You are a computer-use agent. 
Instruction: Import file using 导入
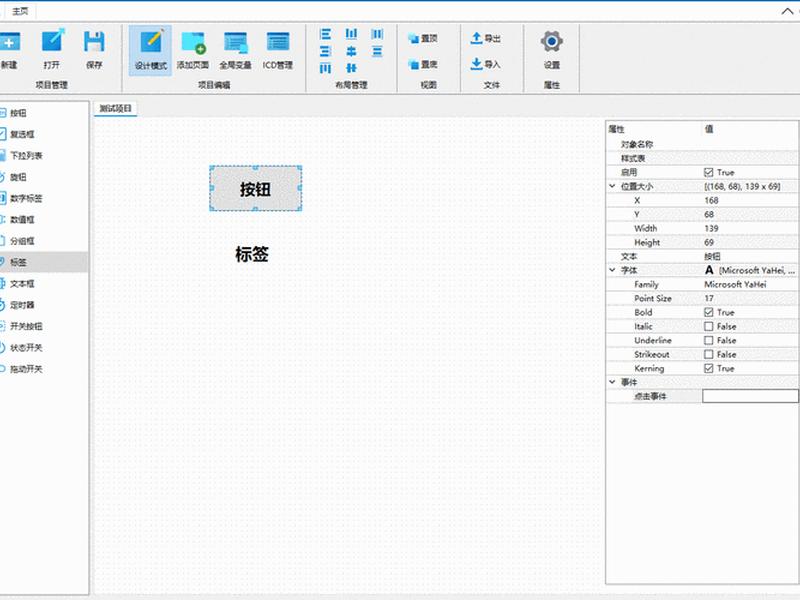tap(485, 64)
